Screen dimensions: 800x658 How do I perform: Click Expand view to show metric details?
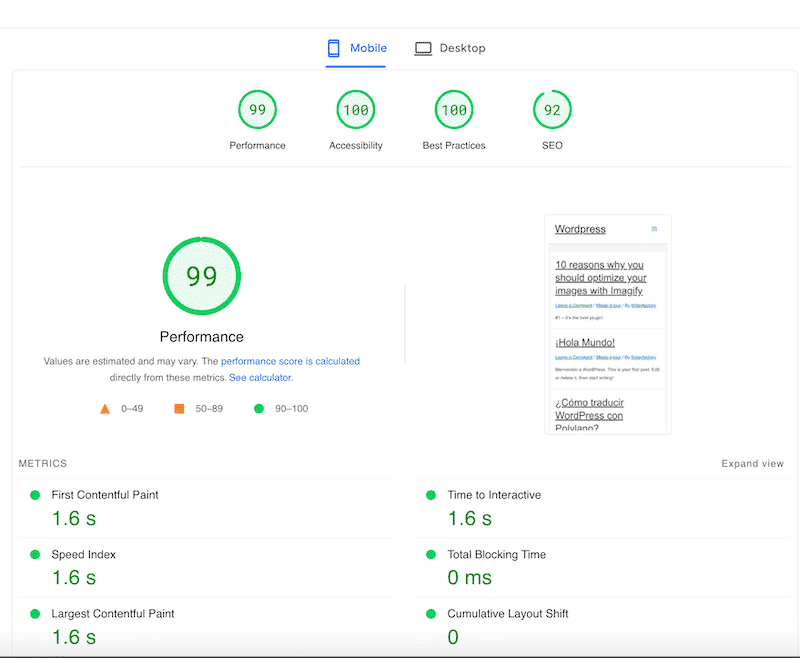[752, 463]
